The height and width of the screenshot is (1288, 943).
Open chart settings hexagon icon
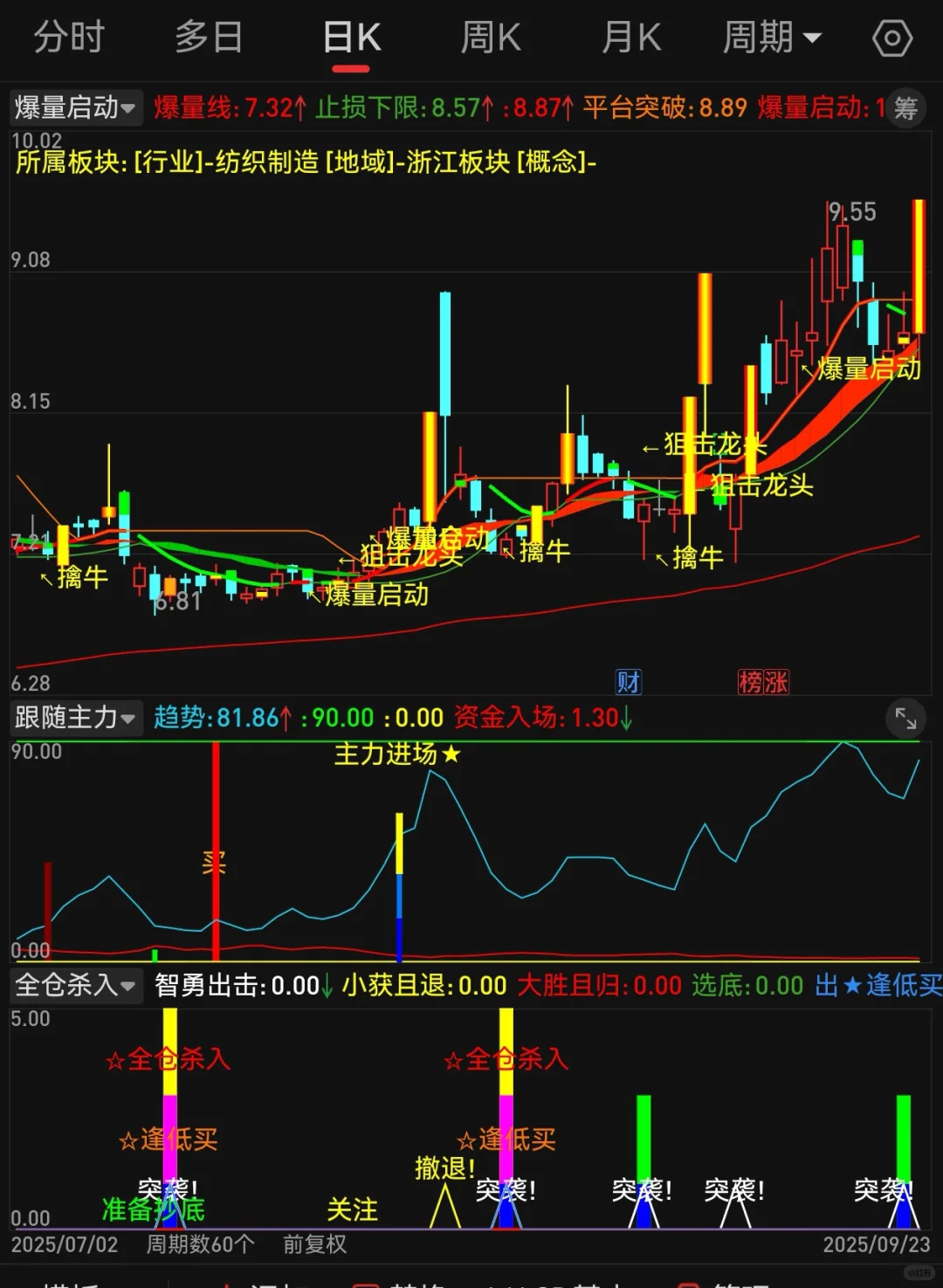pos(892,38)
